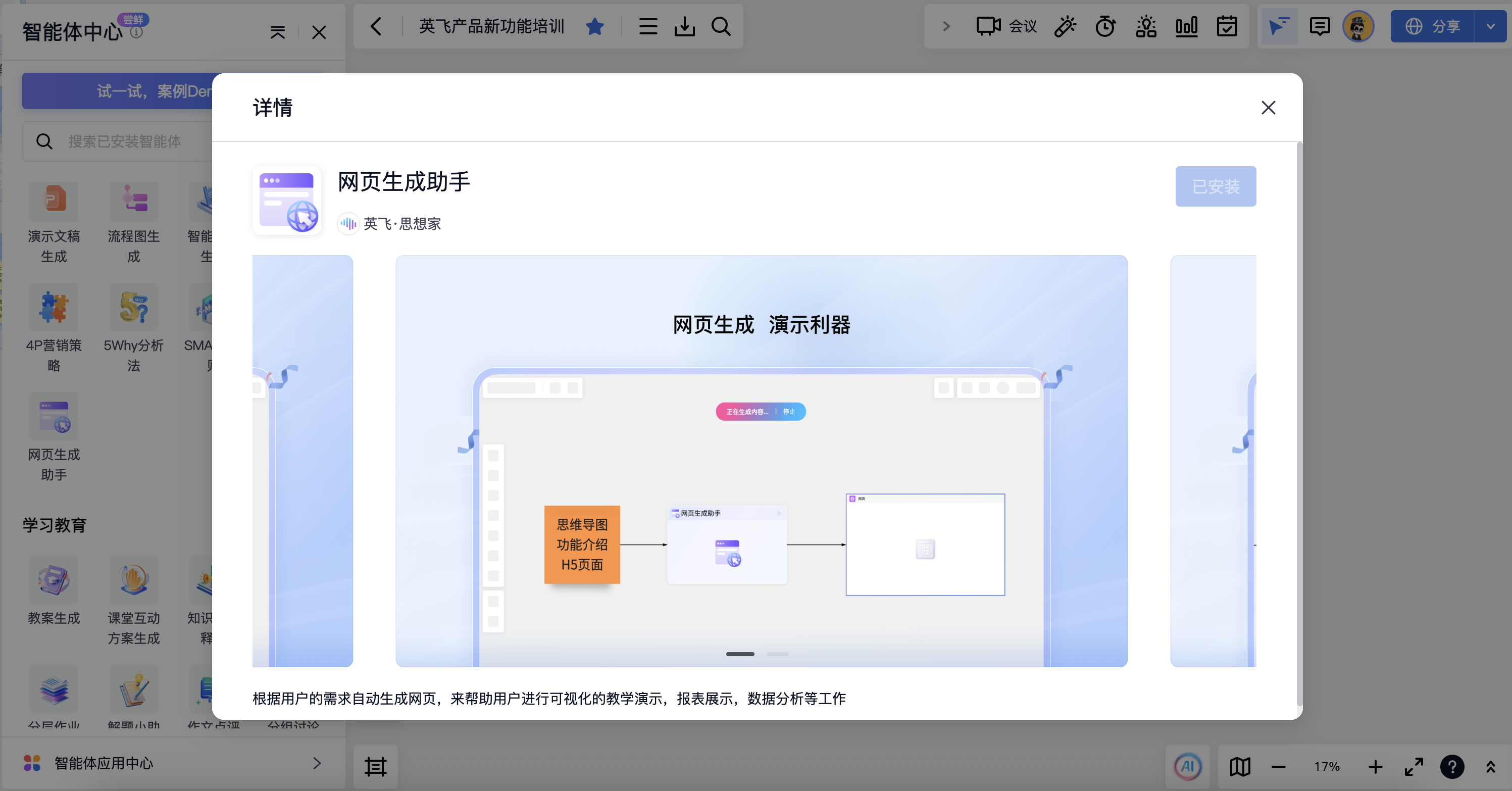Select the first carousel indicator dash

[x=739, y=654]
